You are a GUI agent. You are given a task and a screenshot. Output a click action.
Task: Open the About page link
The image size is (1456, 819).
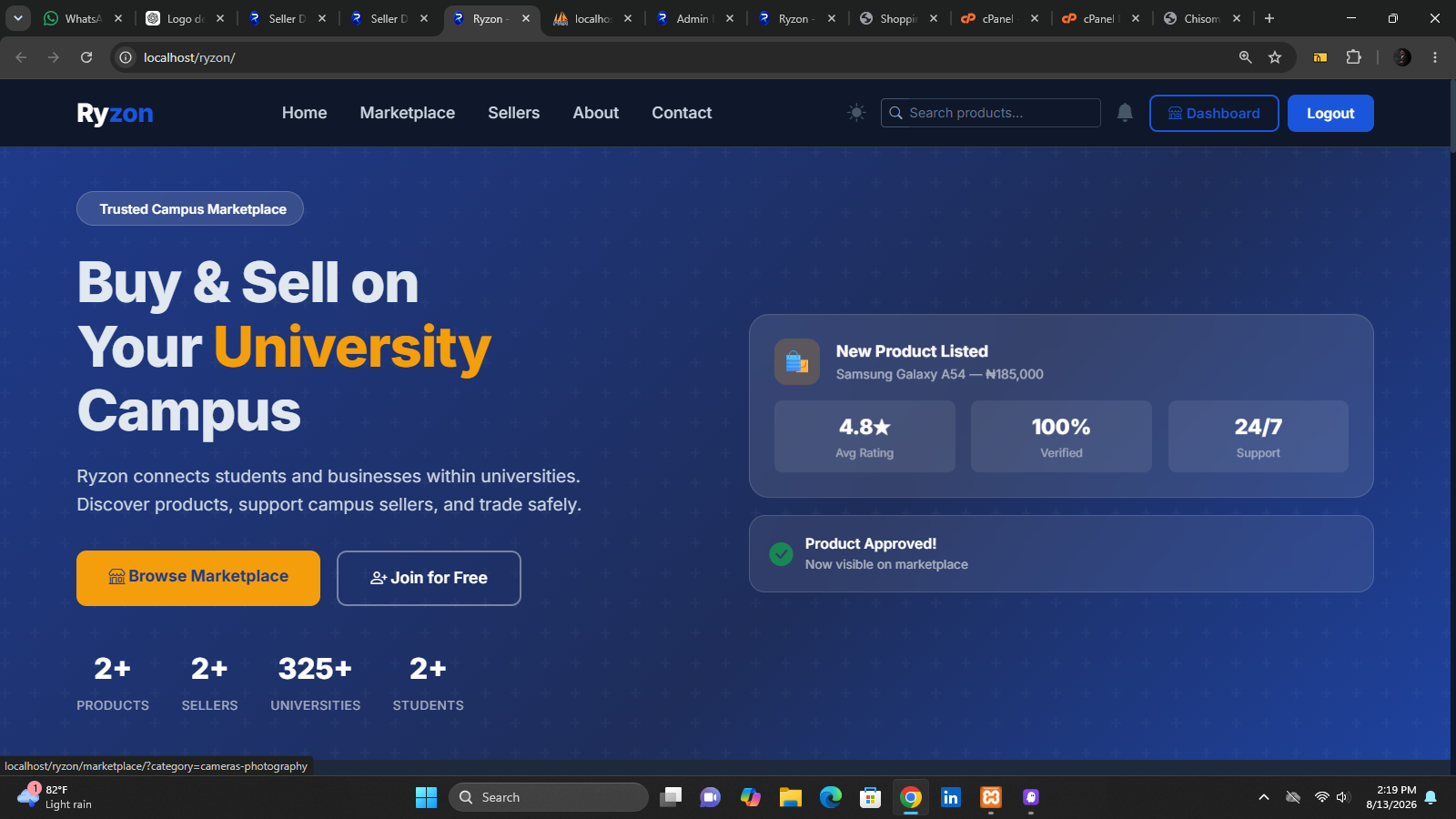click(595, 113)
